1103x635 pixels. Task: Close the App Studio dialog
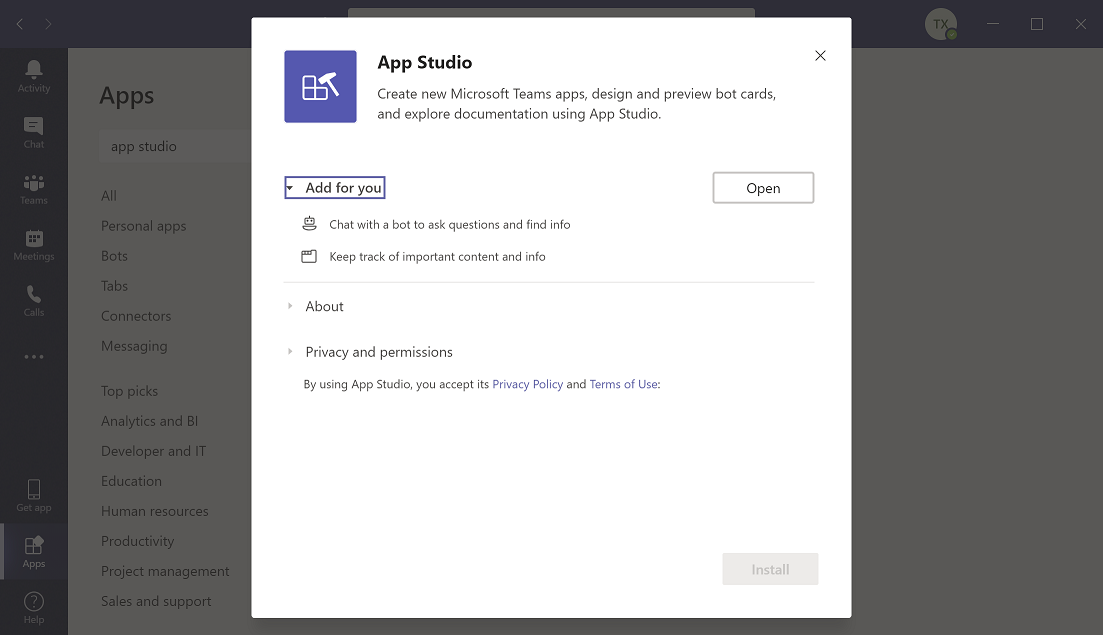pos(820,56)
